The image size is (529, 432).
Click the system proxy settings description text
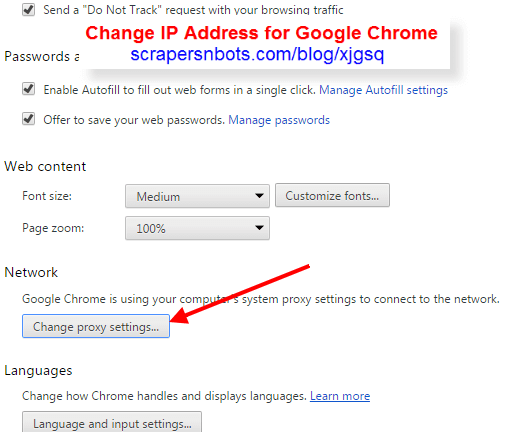[x=261, y=299]
